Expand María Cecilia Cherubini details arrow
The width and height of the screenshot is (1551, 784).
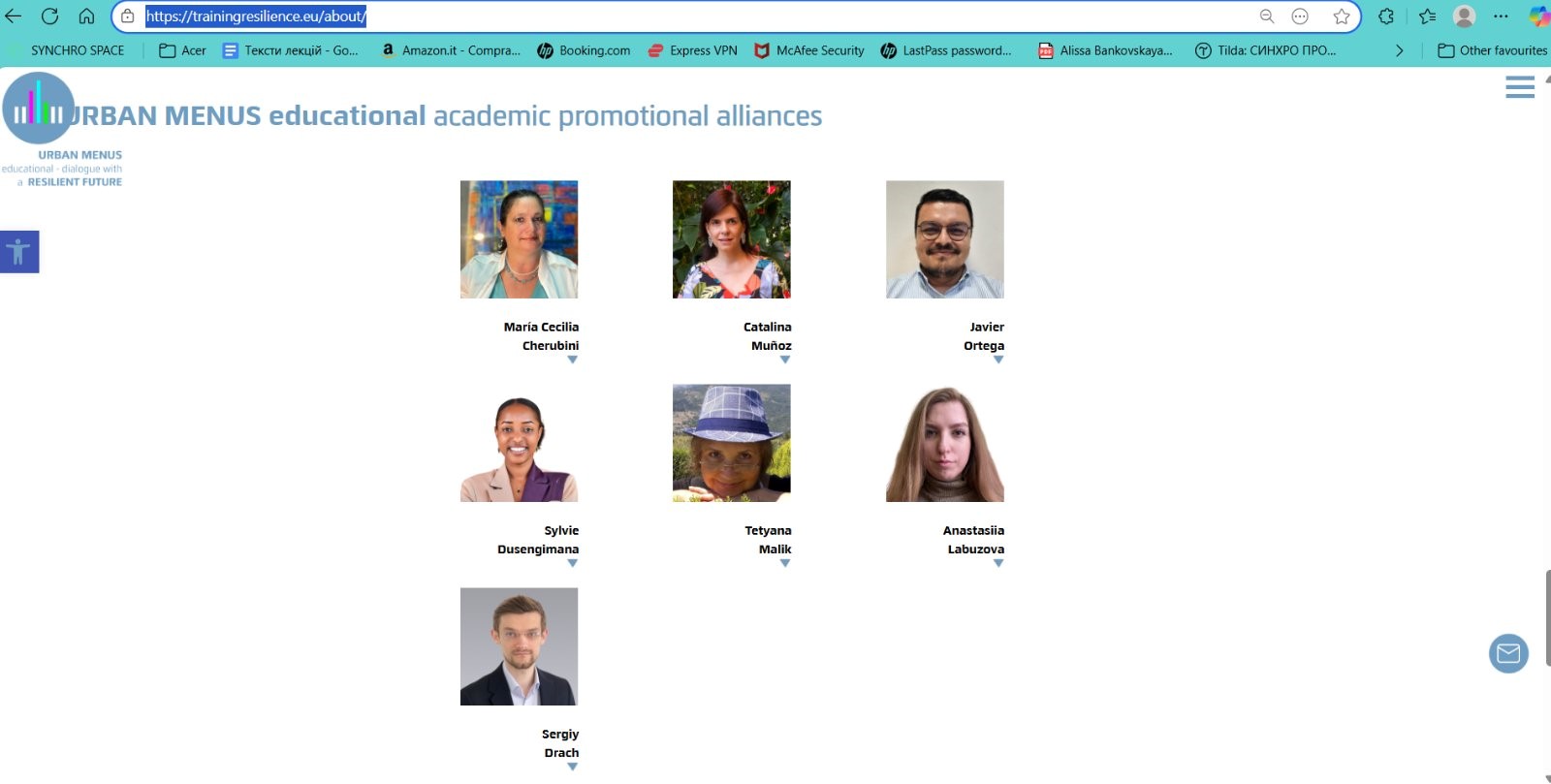pos(572,361)
